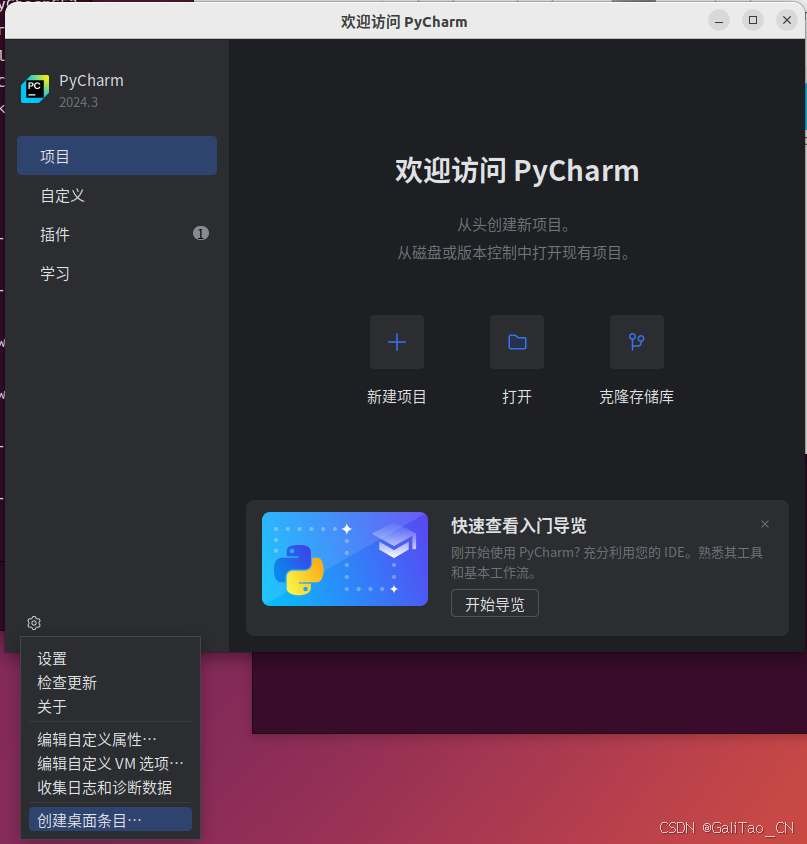Click the 新建项目 label
Viewport: 807px width, 844px height.
[397, 397]
